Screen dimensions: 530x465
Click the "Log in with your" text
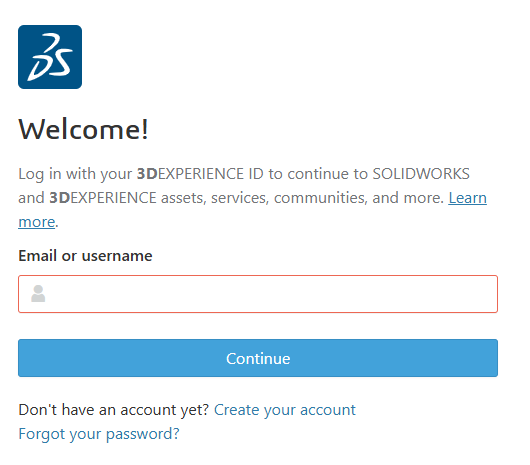click(75, 174)
